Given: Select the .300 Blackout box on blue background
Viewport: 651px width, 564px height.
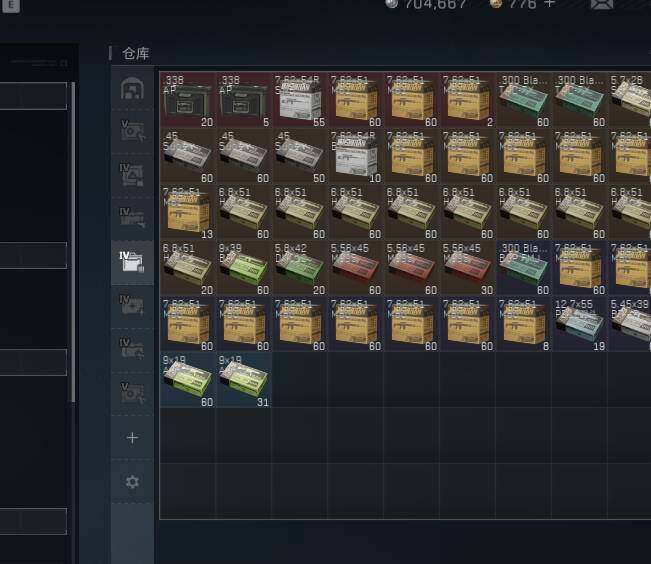Looking at the screenshot, I should click(x=524, y=268).
